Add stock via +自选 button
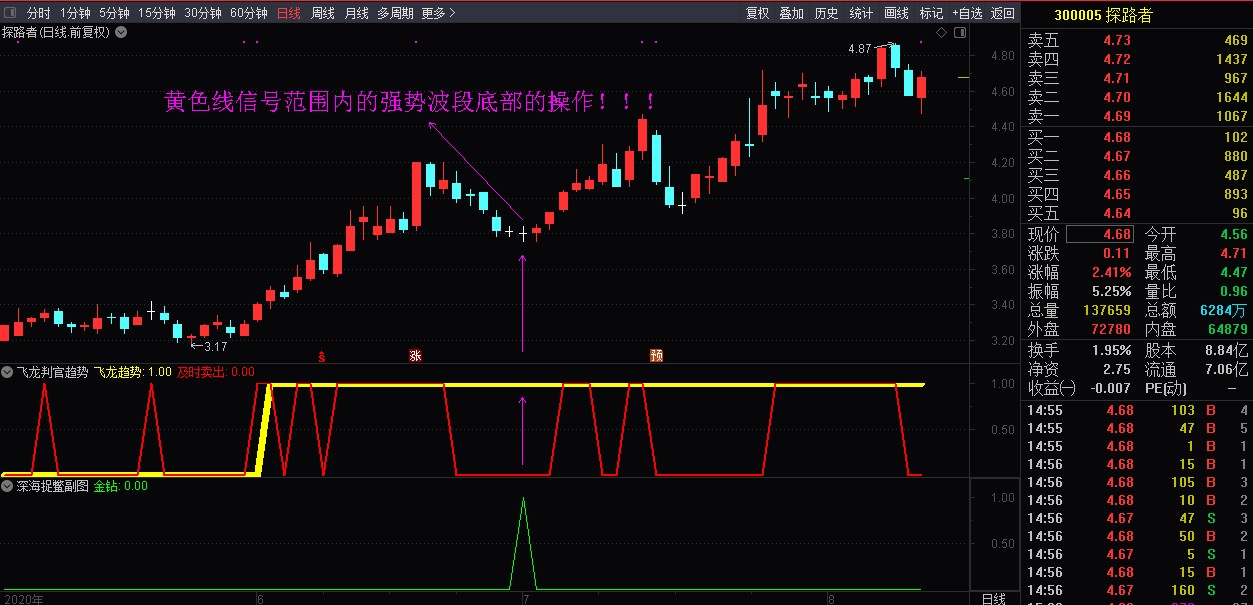 967,13
